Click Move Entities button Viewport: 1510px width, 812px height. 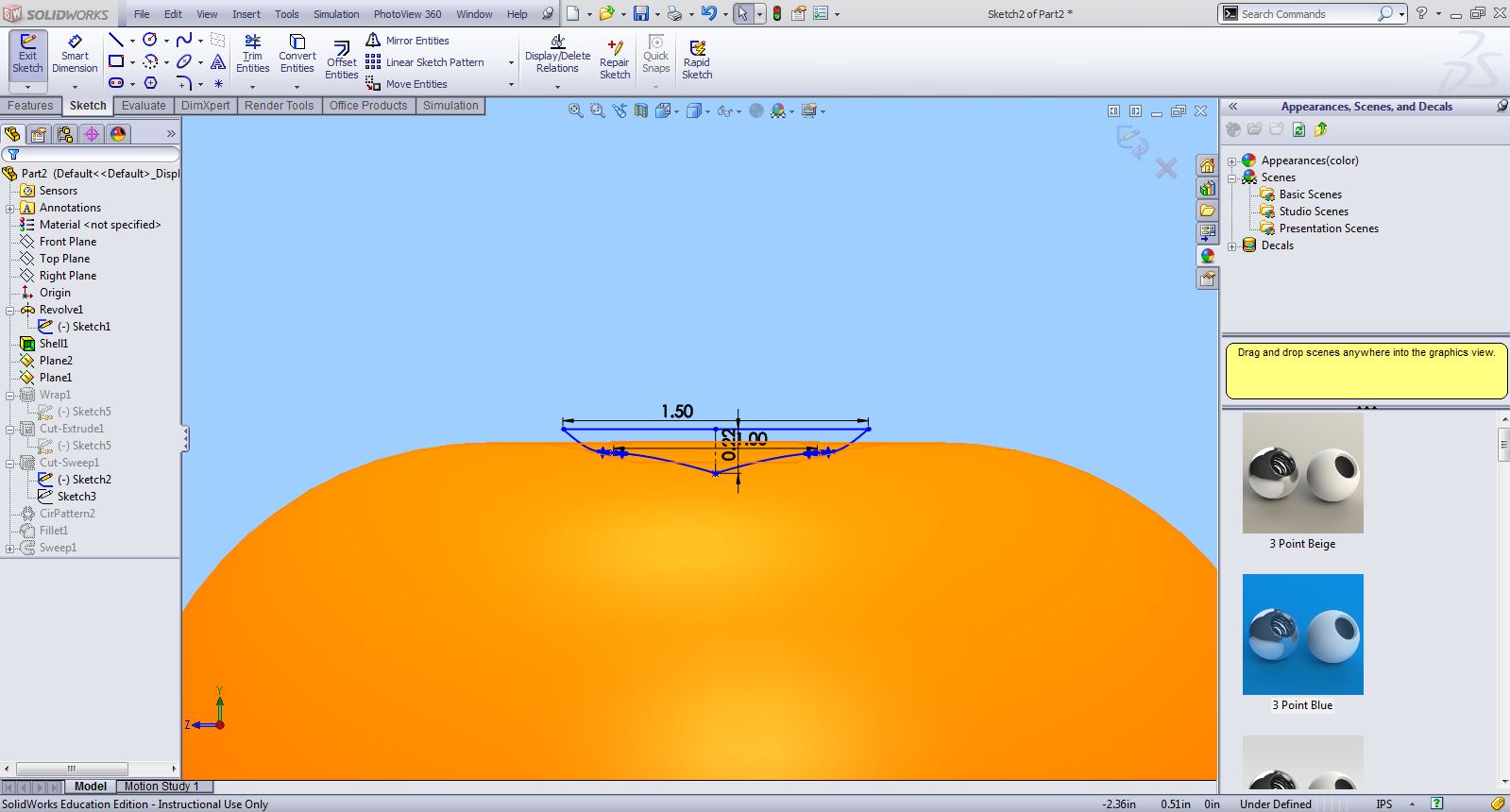407,84
